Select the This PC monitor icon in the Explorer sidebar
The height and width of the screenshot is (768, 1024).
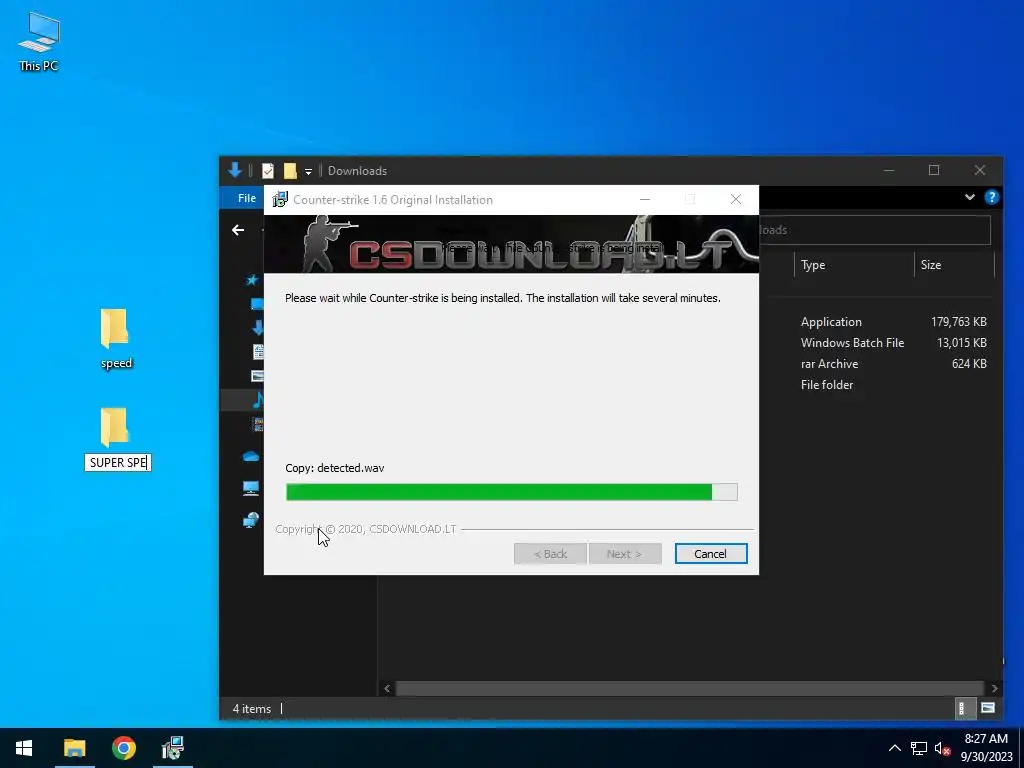pos(251,488)
